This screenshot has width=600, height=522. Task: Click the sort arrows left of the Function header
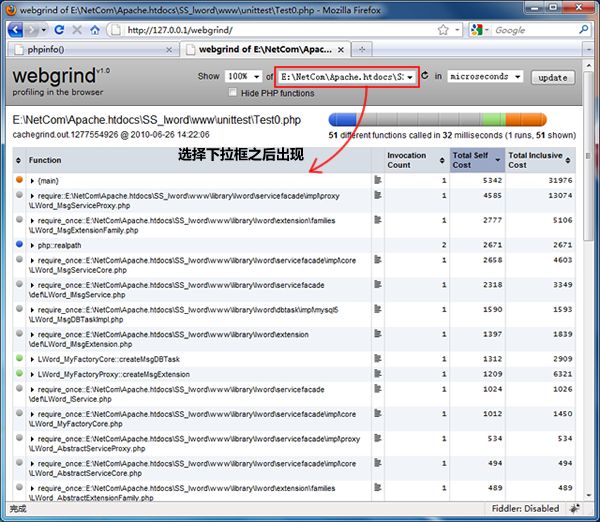click(18, 160)
